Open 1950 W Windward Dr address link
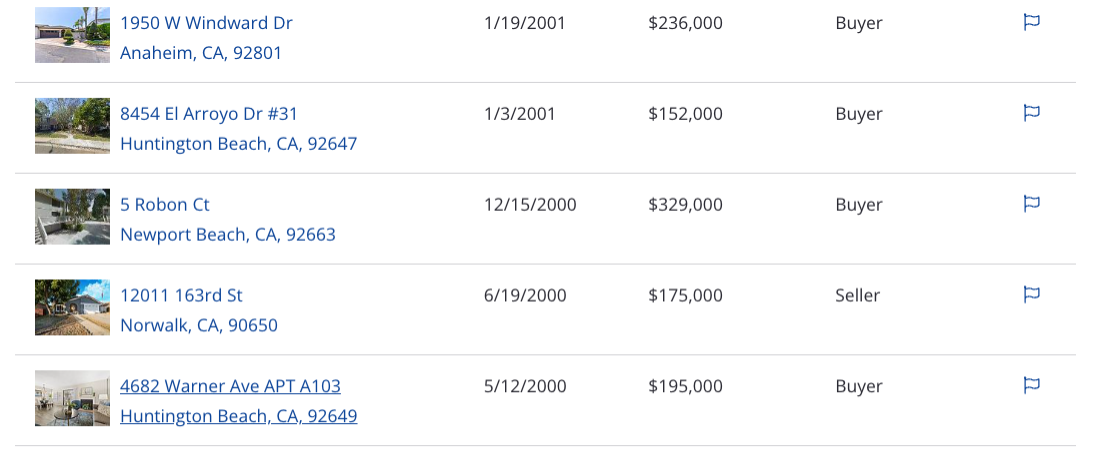This screenshot has width=1094, height=455. [206, 23]
